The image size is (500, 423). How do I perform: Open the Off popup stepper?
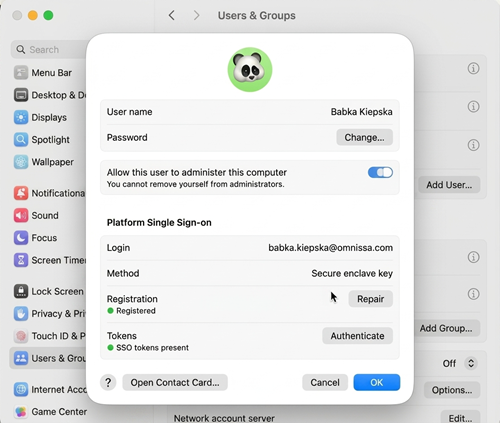pos(471,363)
